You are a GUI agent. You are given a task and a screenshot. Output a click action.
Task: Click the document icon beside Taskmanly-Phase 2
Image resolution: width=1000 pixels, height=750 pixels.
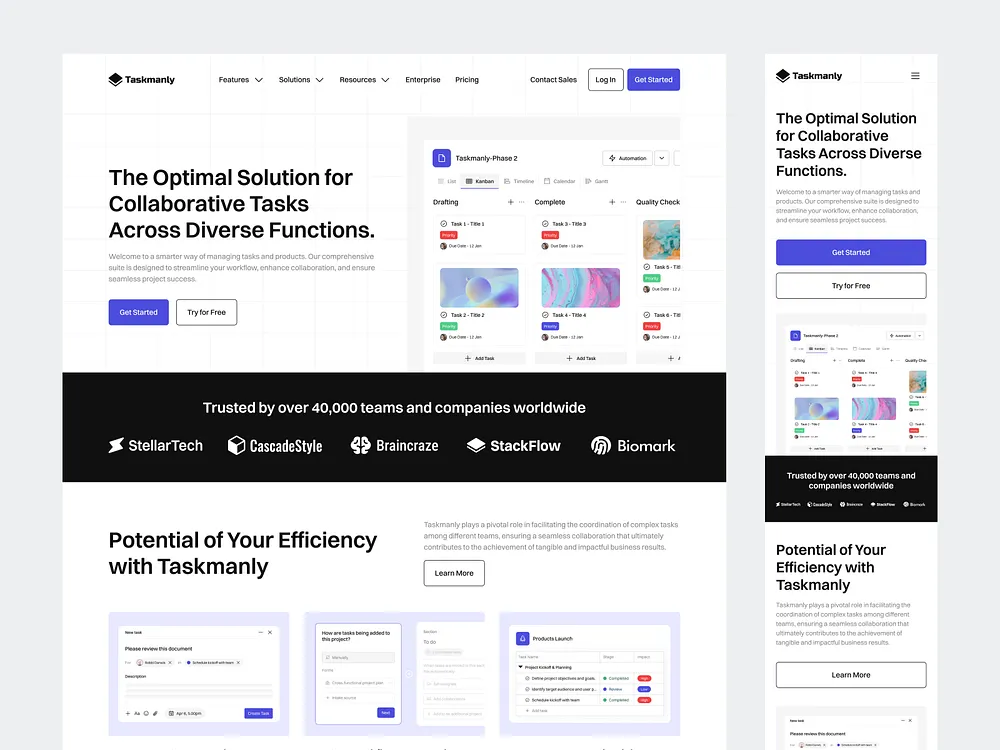(441, 157)
